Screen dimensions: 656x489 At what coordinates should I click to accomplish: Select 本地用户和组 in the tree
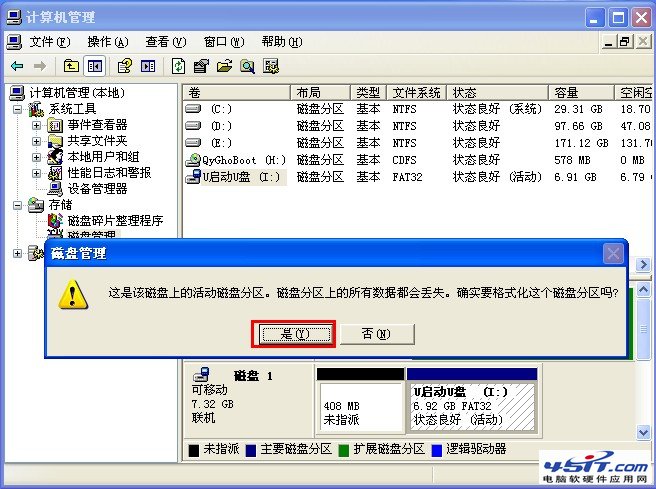point(103,156)
